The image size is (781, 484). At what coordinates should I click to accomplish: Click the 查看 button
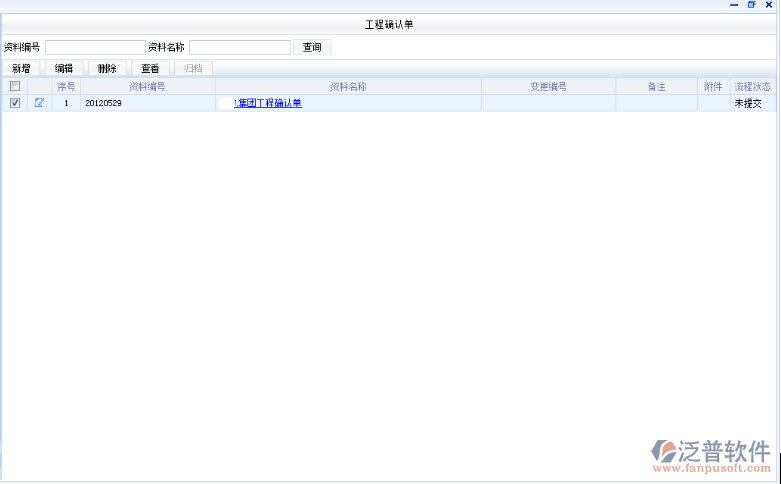150,68
